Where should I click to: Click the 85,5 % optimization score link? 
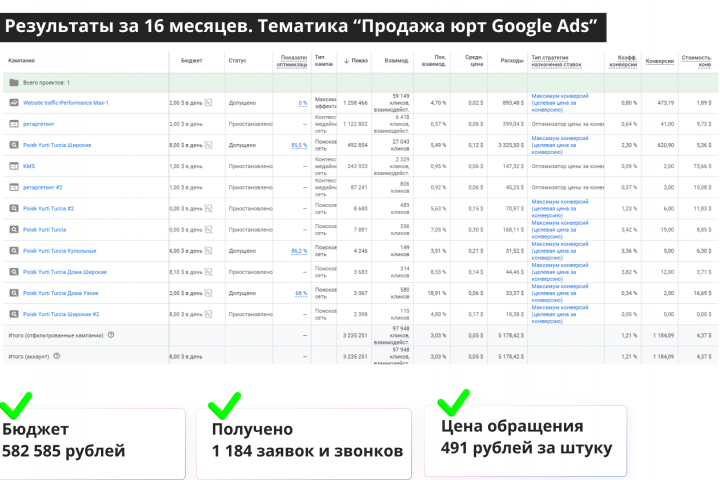pos(299,145)
